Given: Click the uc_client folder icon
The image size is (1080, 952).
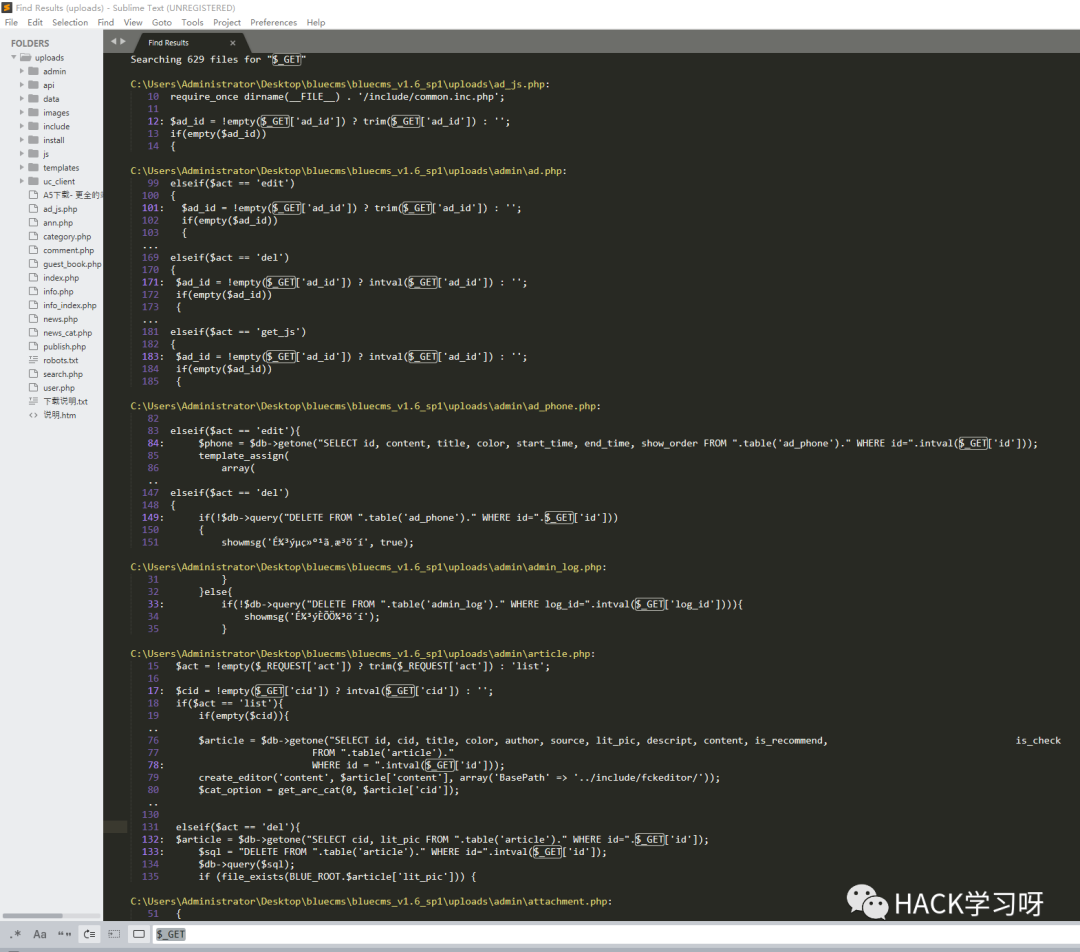Looking at the screenshot, I should point(33,181).
